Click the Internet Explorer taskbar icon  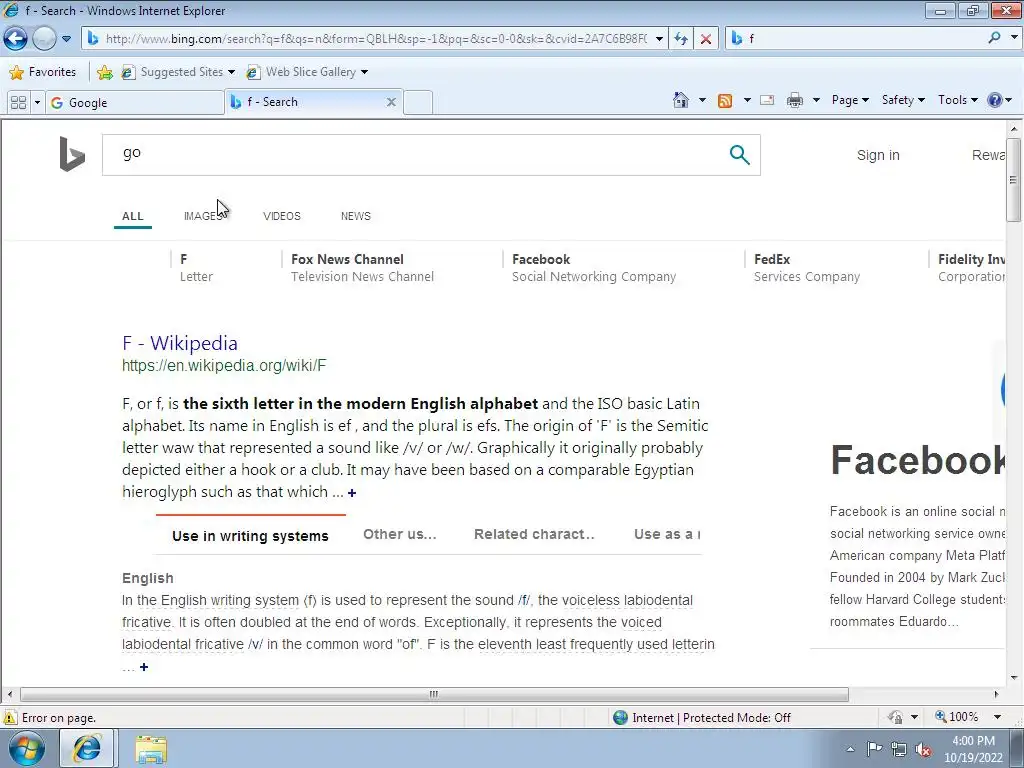87,748
